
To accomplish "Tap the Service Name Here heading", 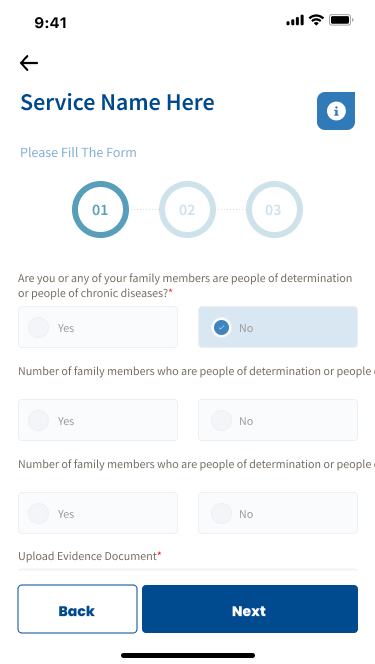I will coord(117,102).
